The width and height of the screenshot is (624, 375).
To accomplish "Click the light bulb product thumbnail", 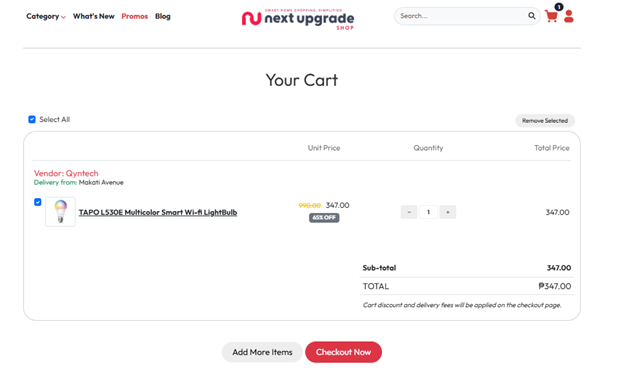I will pyautogui.click(x=60, y=212).
